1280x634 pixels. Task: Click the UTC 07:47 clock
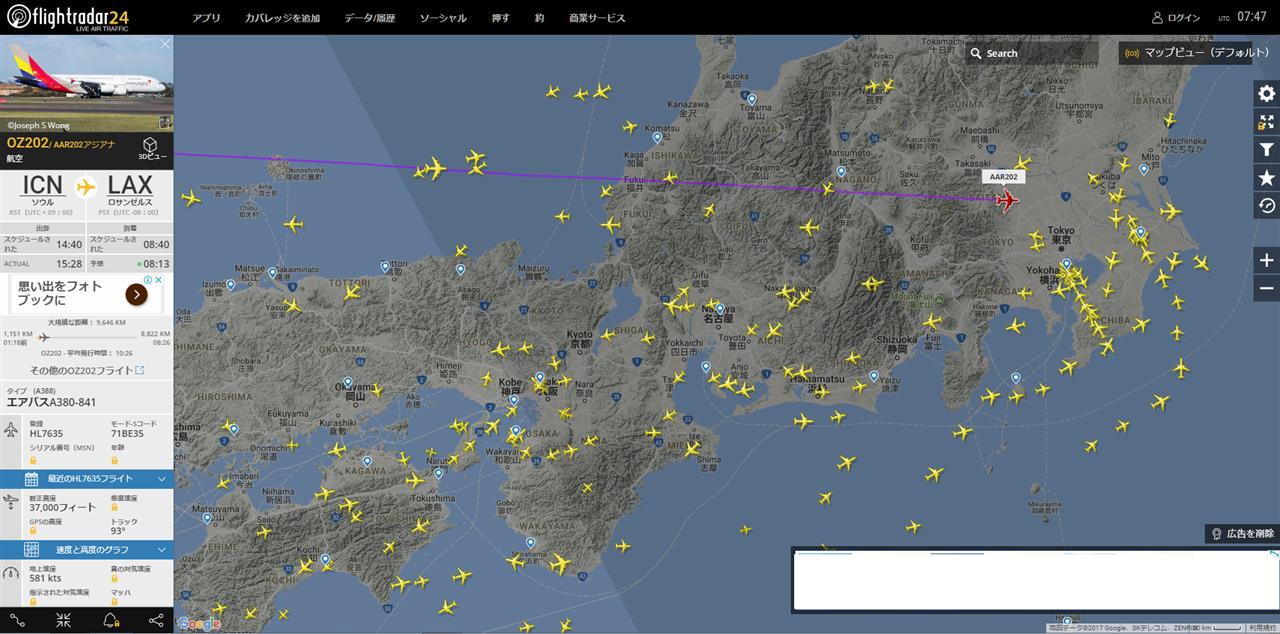click(x=1252, y=17)
